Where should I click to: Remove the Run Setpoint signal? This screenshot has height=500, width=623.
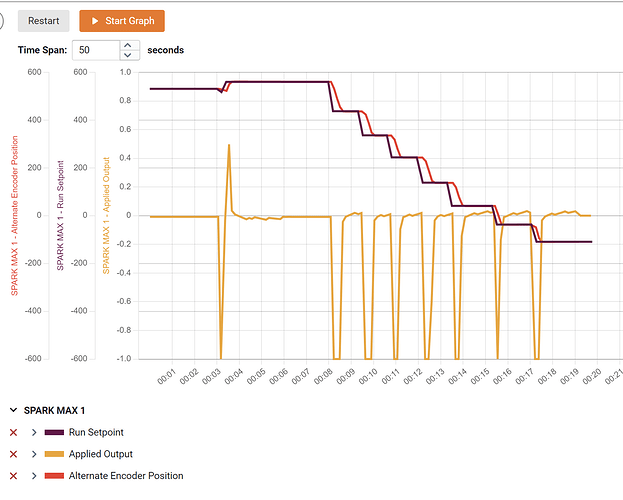pos(14,432)
